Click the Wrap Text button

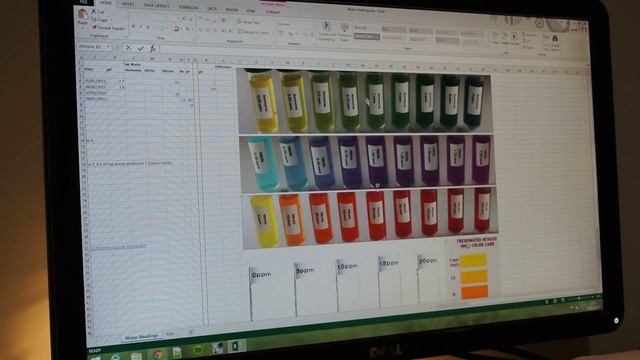click(x=249, y=22)
